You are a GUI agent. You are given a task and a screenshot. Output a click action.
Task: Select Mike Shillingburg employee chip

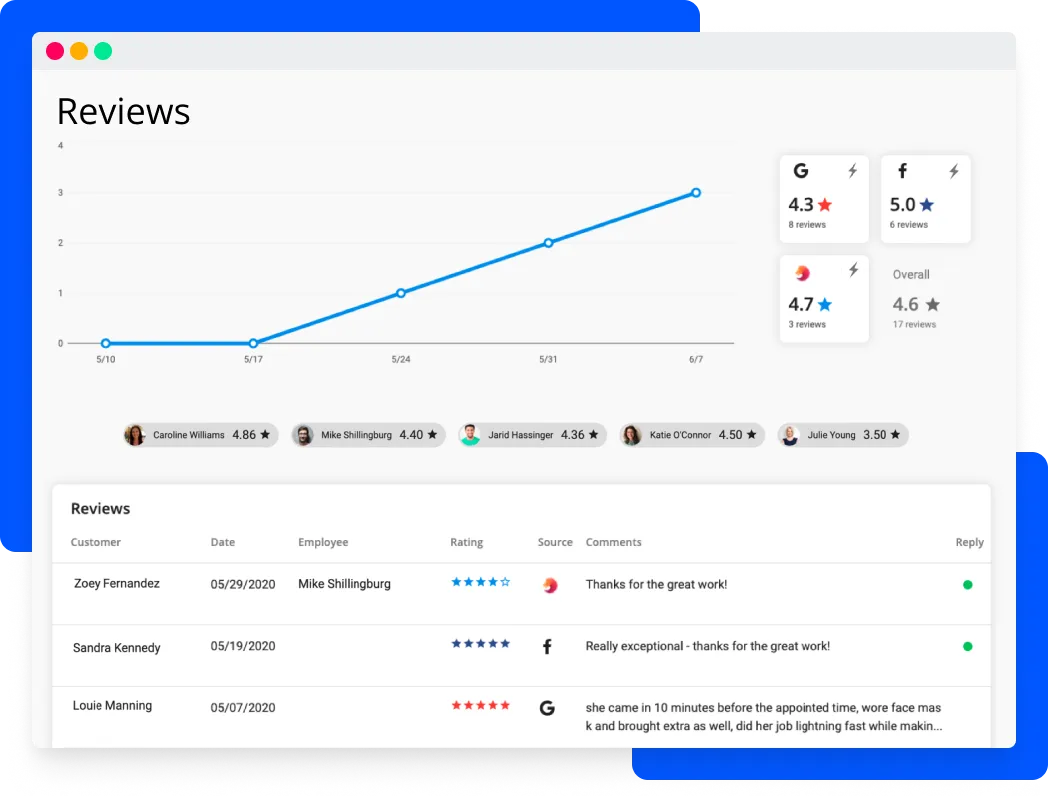pos(367,435)
